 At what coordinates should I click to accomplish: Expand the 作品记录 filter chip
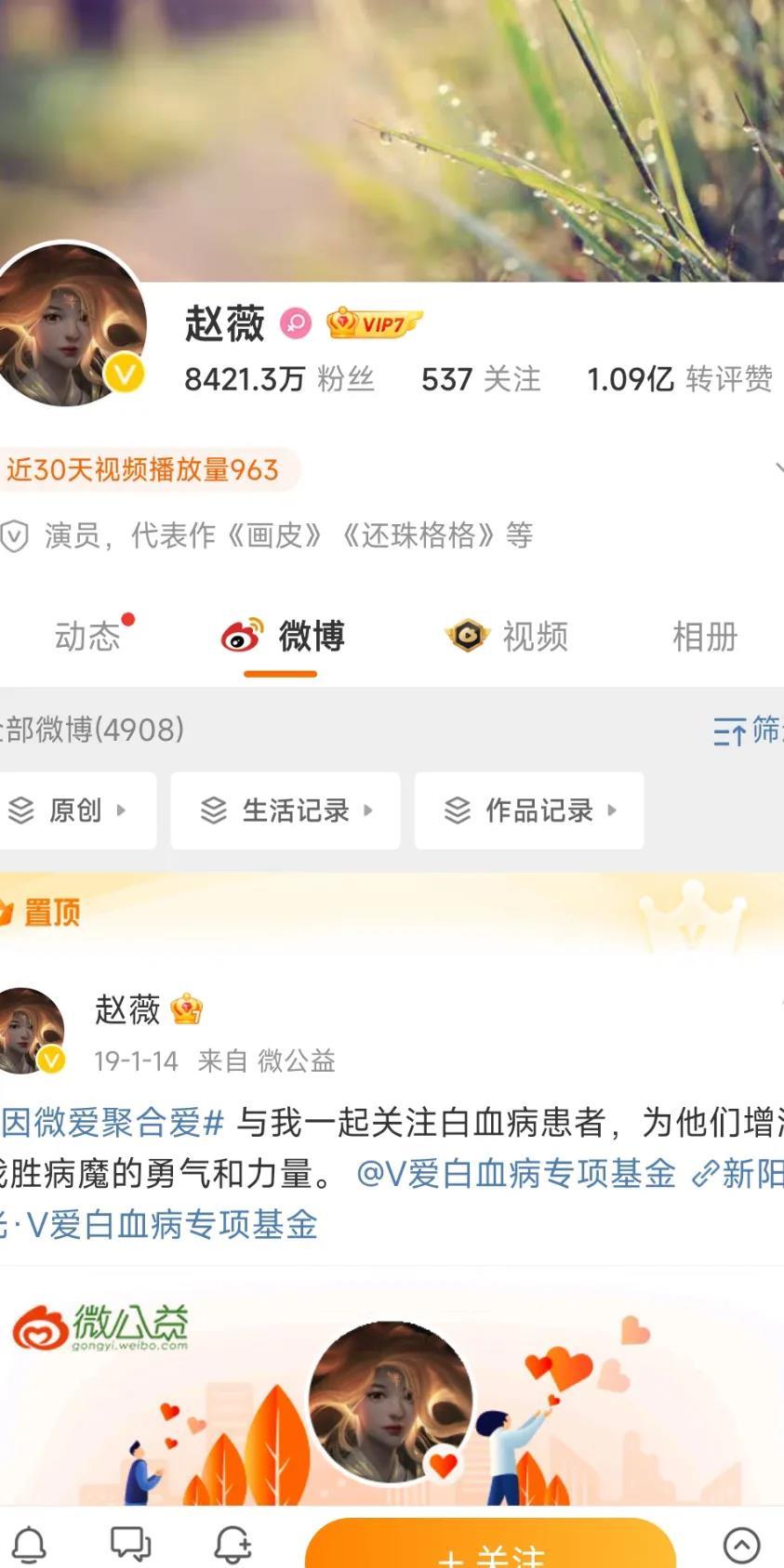click(x=529, y=810)
